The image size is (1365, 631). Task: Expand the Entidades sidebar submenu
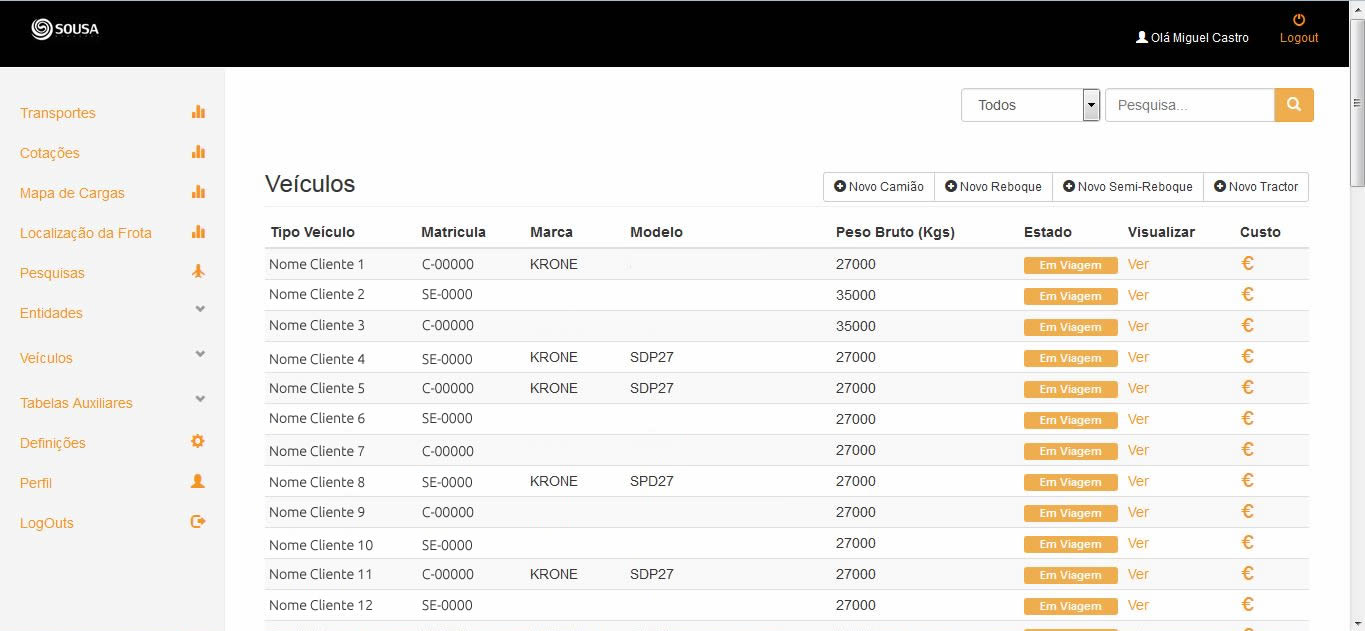click(200, 310)
